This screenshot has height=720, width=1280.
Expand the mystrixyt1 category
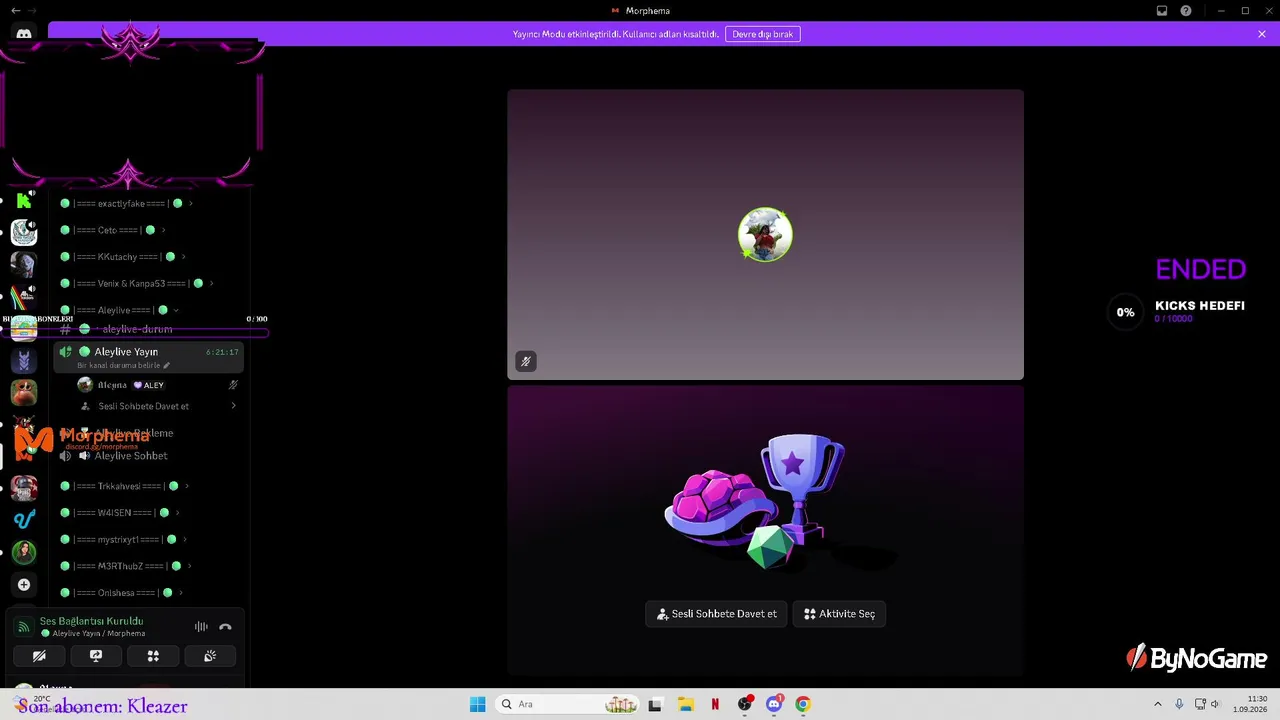pyautogui.click(x=123, y=540)
